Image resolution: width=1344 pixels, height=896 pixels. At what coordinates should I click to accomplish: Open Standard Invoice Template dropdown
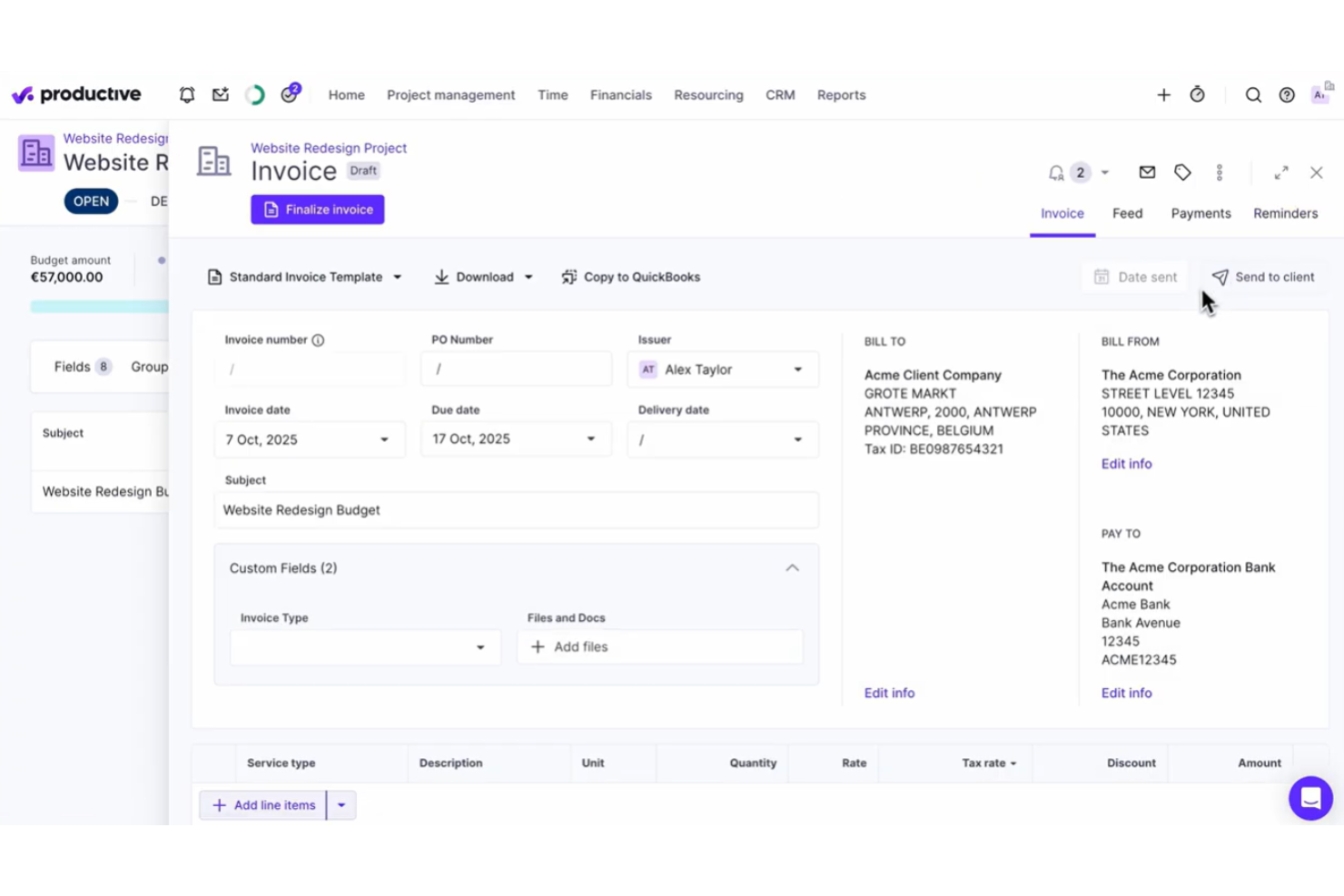(x=305, y=277)
